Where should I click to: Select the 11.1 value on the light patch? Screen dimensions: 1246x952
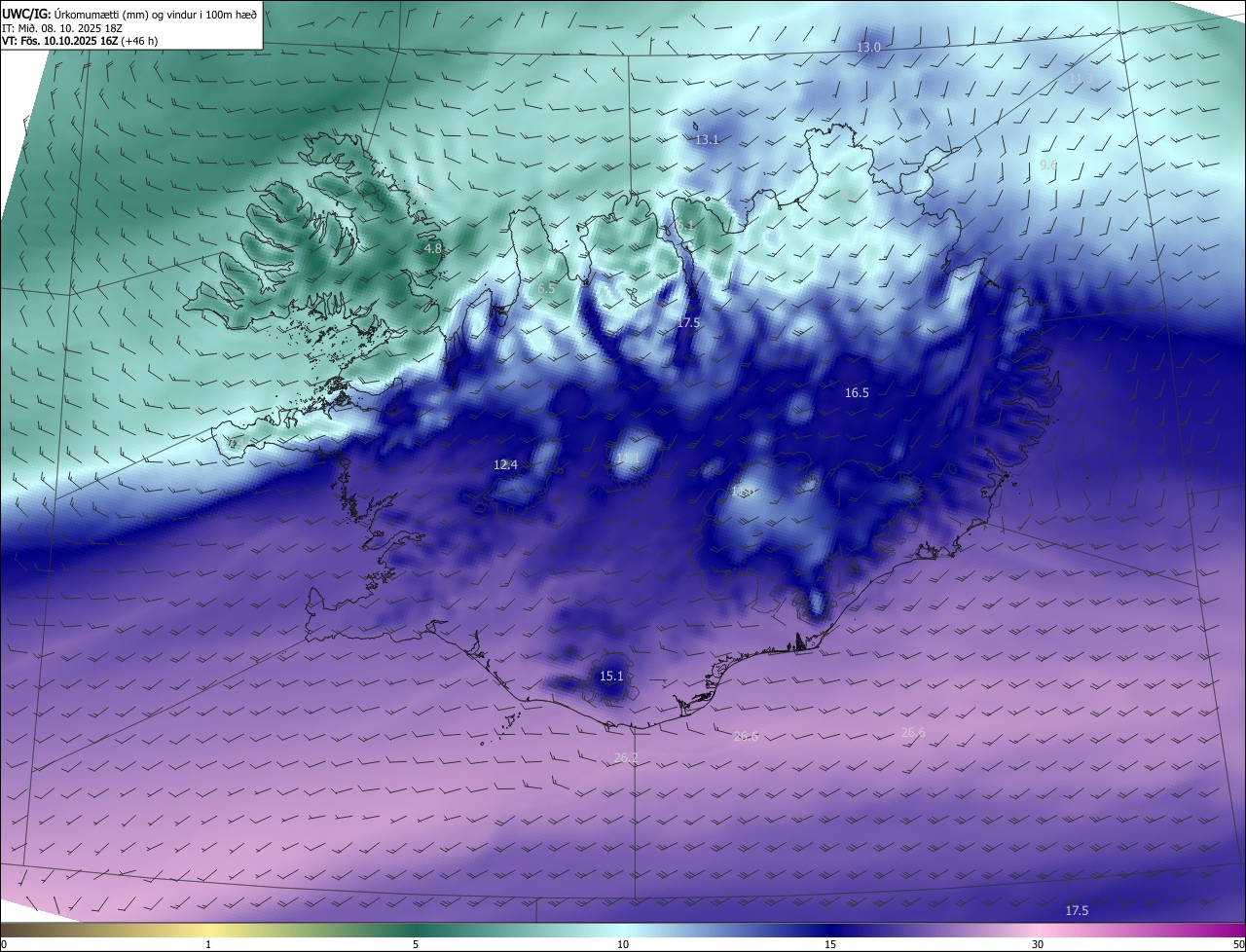click(x=628, y=458)
